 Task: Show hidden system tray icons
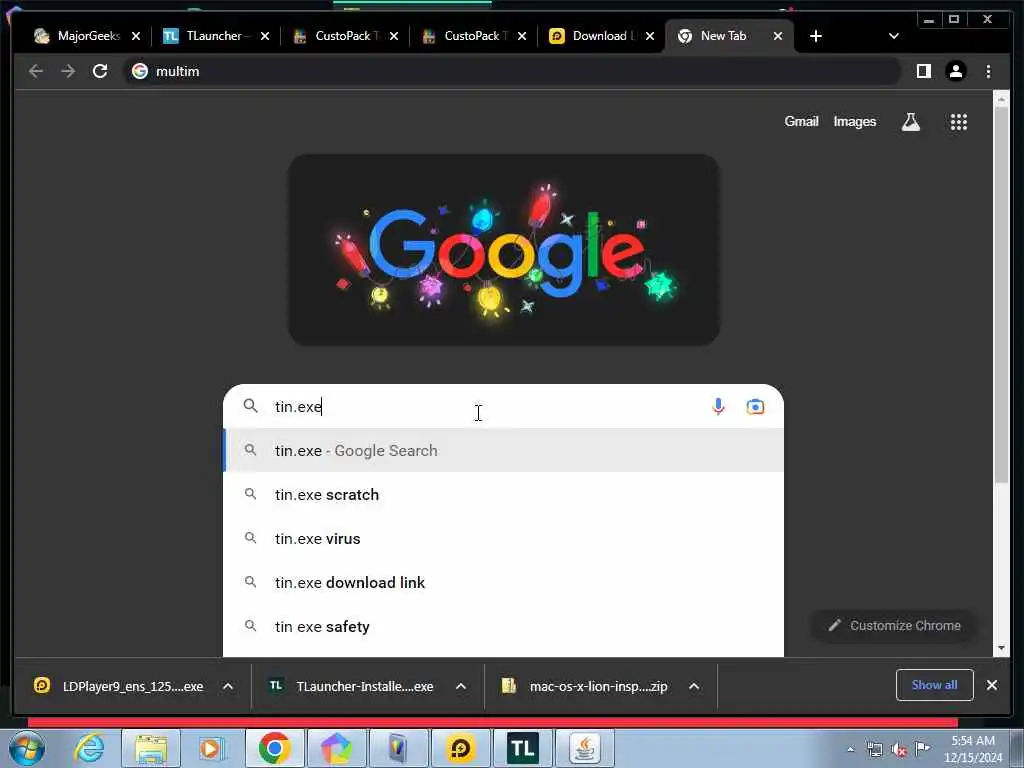click(850, 750)
